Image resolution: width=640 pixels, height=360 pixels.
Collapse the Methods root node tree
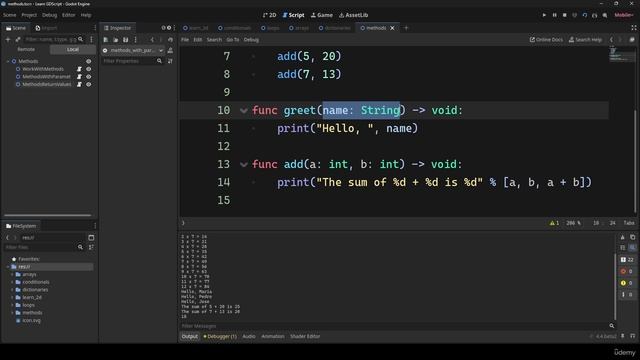click(8, 61)
